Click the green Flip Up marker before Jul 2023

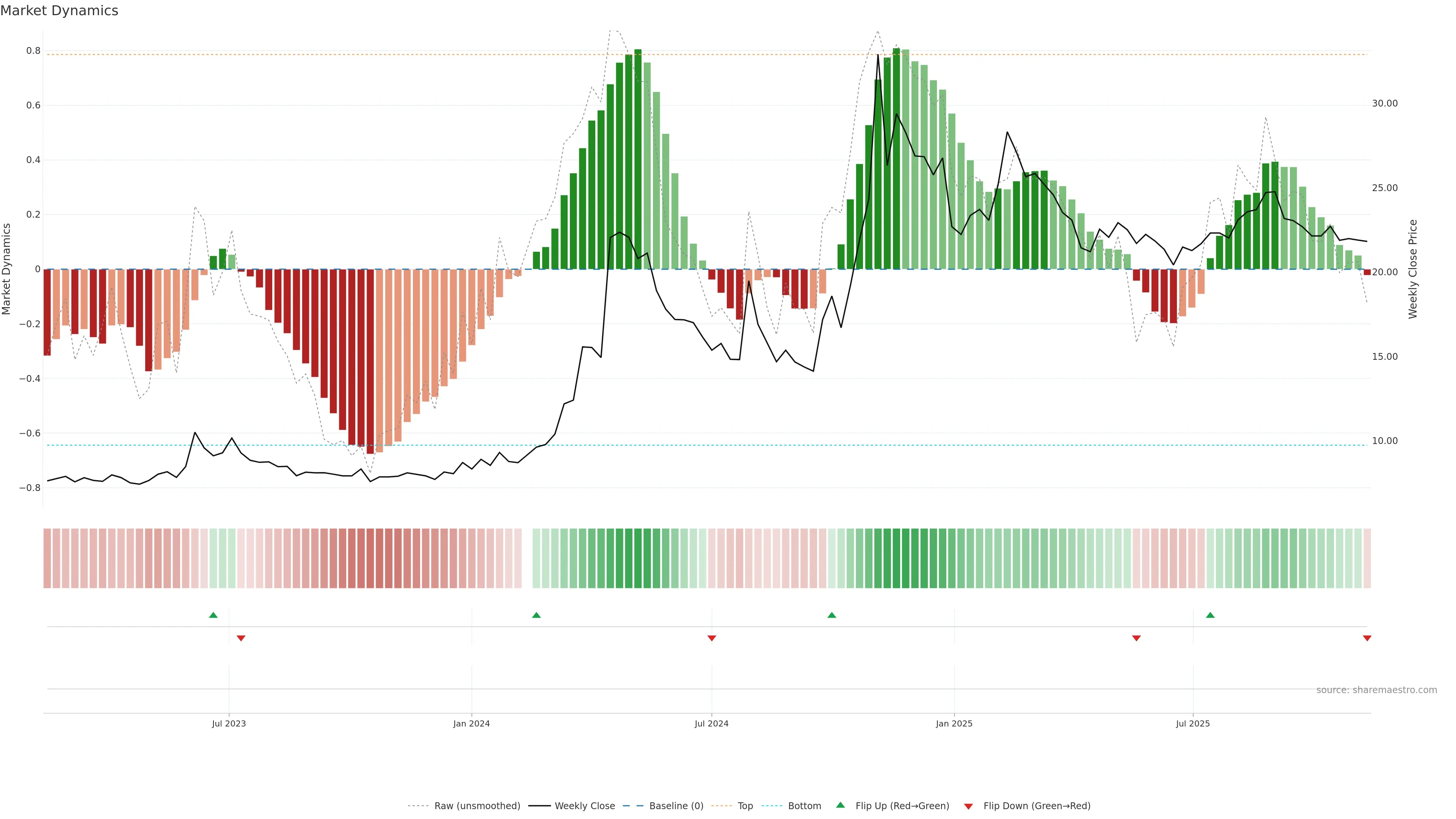[x=213, y=615]
